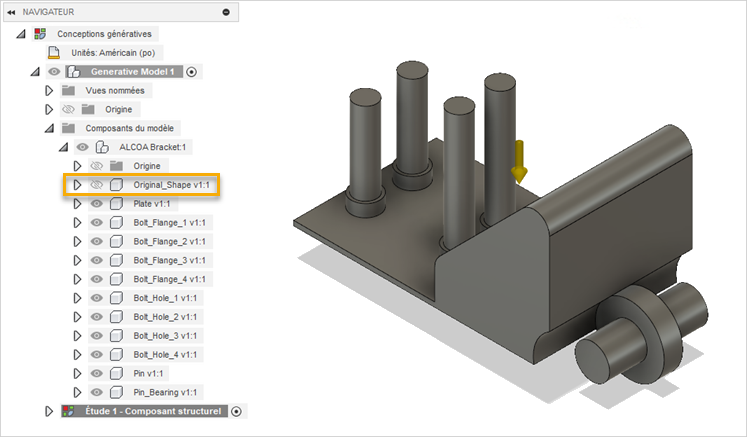This screenshot has width=747, height=437.
Task: Hide the Plate v1:1 body
Action: pos(97,203)
